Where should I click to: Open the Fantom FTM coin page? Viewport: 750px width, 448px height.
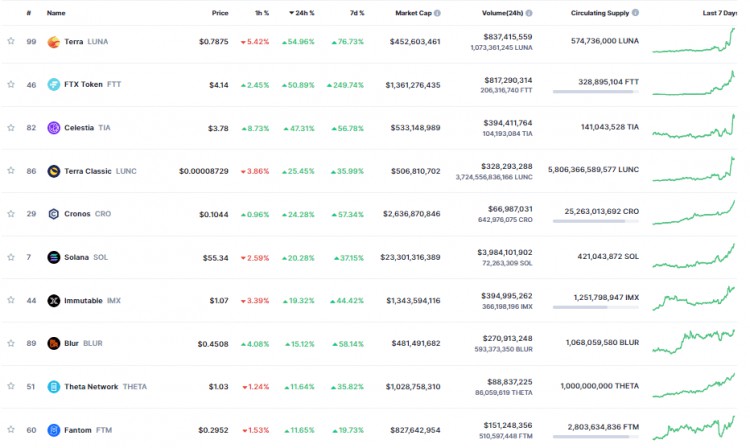(88, 430)
